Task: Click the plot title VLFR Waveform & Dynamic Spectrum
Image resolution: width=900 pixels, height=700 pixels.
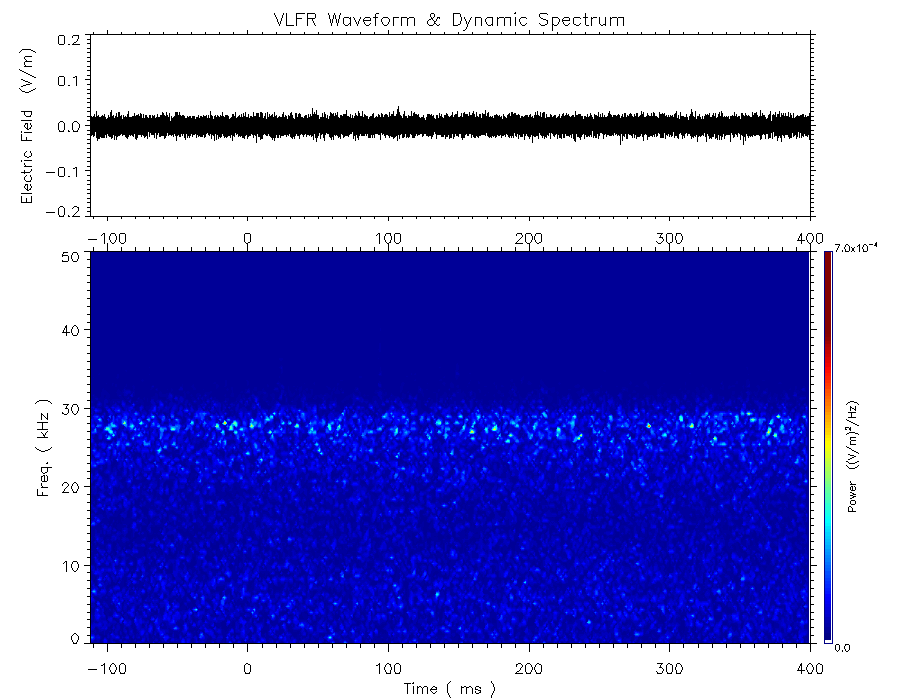Action: [x=450, y=19]
